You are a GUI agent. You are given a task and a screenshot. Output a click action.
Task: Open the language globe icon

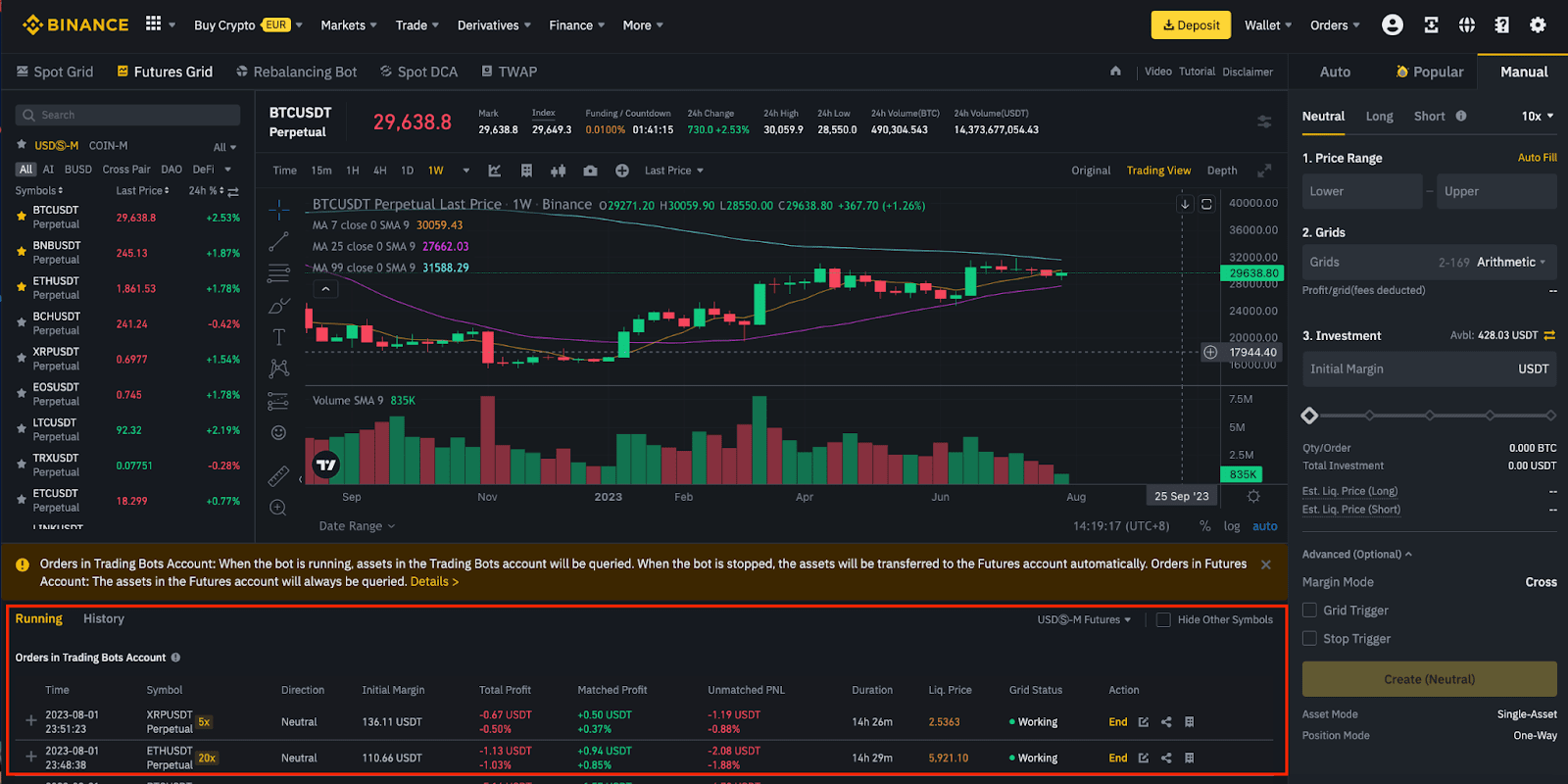1466,25
